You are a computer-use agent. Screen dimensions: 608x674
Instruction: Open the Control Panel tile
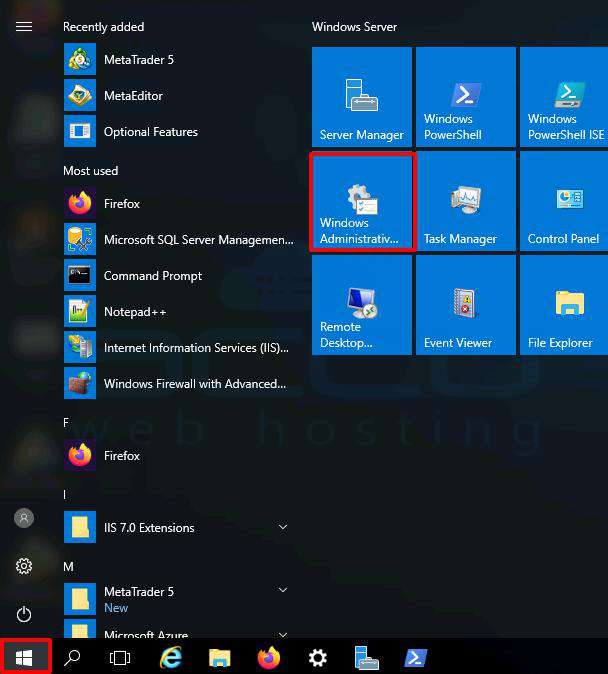point(564,201)
